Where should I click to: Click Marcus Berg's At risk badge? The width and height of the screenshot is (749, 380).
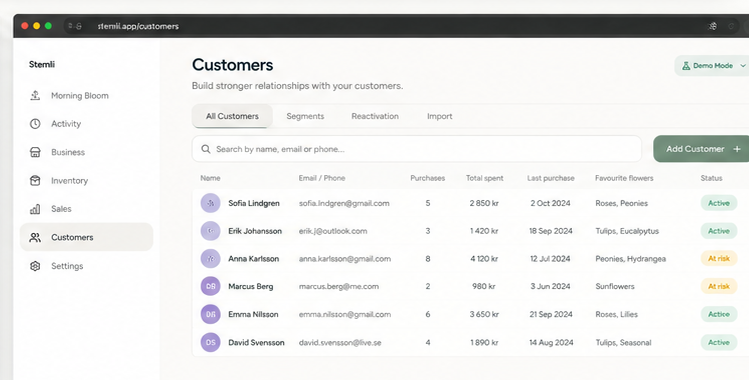pos(719,286)
